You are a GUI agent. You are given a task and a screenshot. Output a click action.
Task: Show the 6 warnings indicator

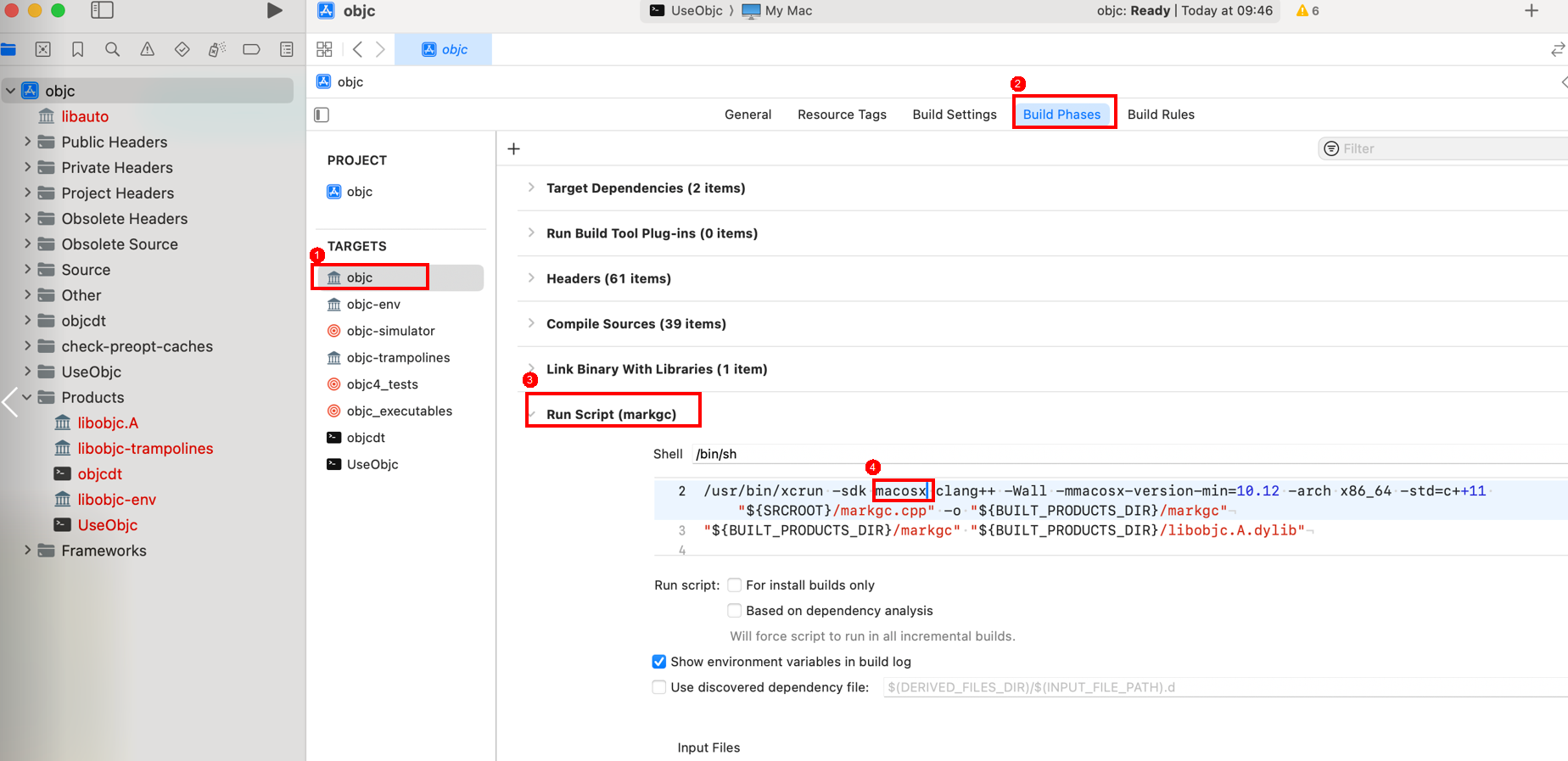(1308, 11)
